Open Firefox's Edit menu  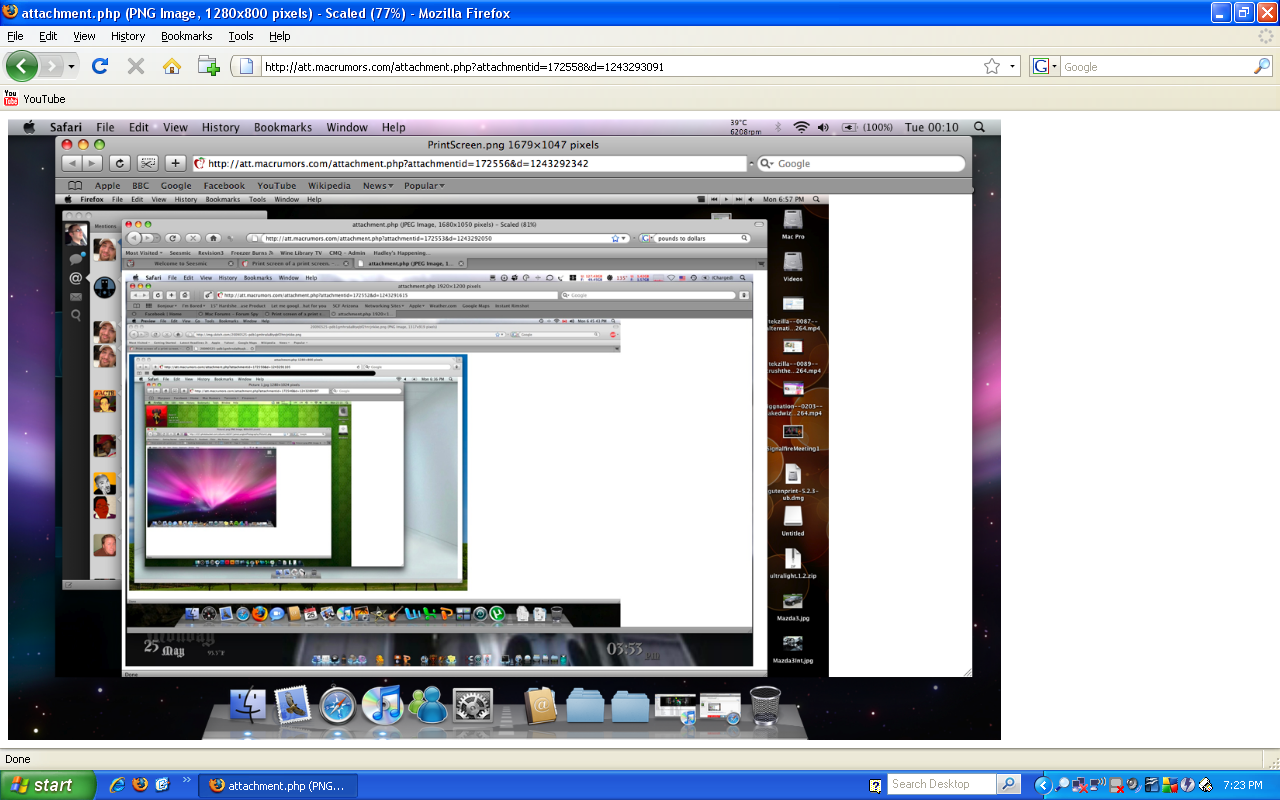coord(48,36)
